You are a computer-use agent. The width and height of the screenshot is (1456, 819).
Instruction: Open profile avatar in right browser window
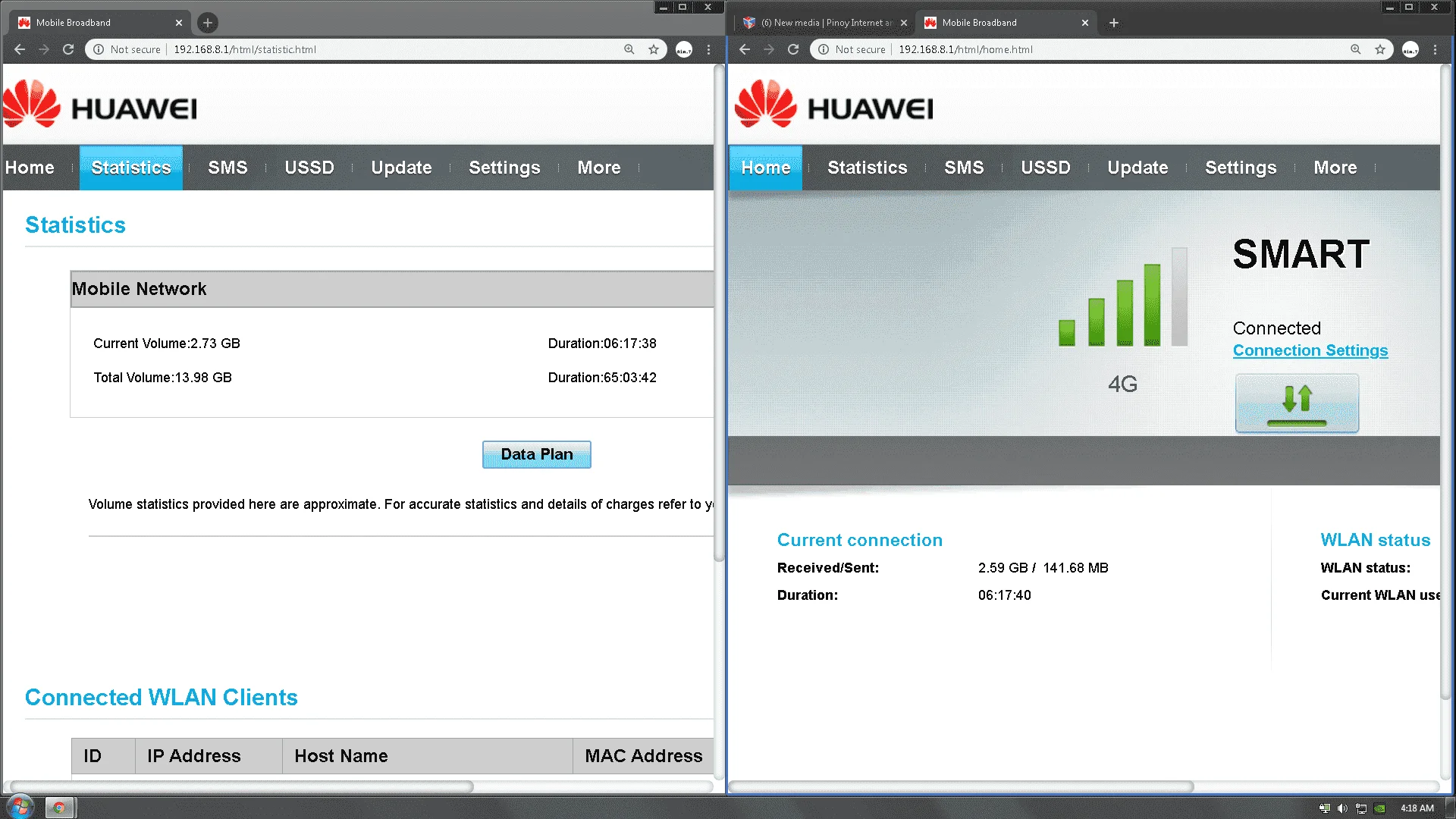coord(1410,49)
